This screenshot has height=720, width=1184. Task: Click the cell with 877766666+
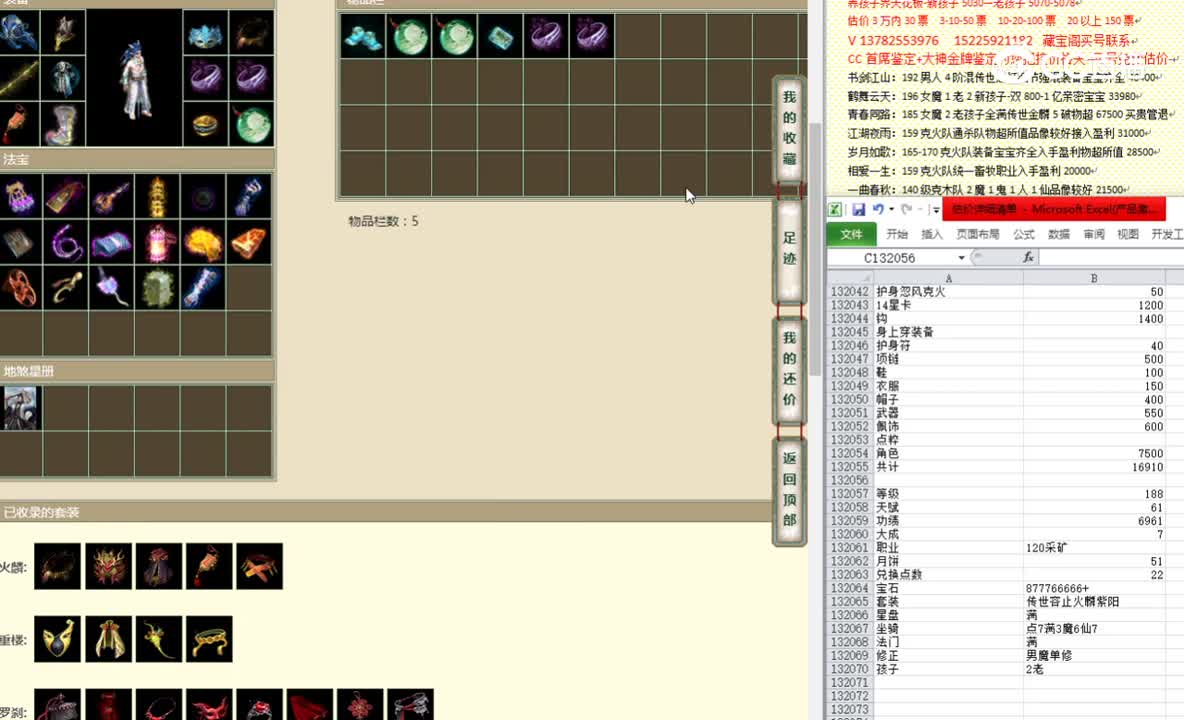tap(1094, 588)
